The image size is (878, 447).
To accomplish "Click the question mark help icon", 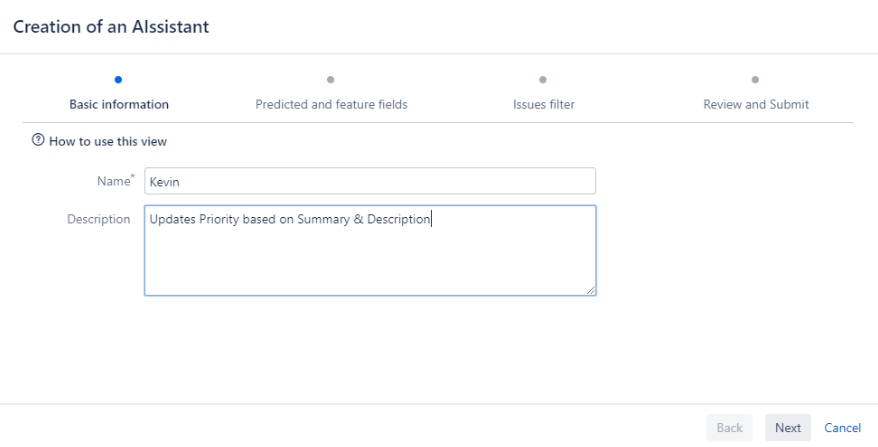I will [x=39, y=142].
